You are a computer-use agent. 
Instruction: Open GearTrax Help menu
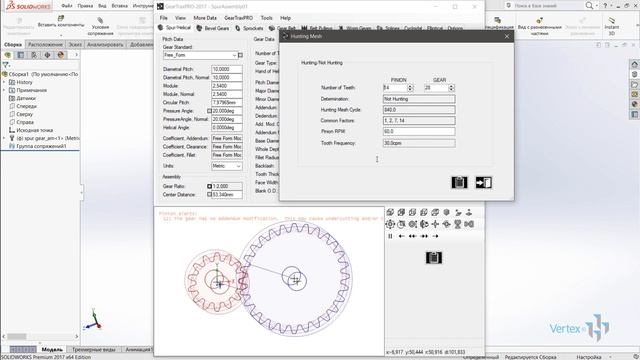point(285,18)
